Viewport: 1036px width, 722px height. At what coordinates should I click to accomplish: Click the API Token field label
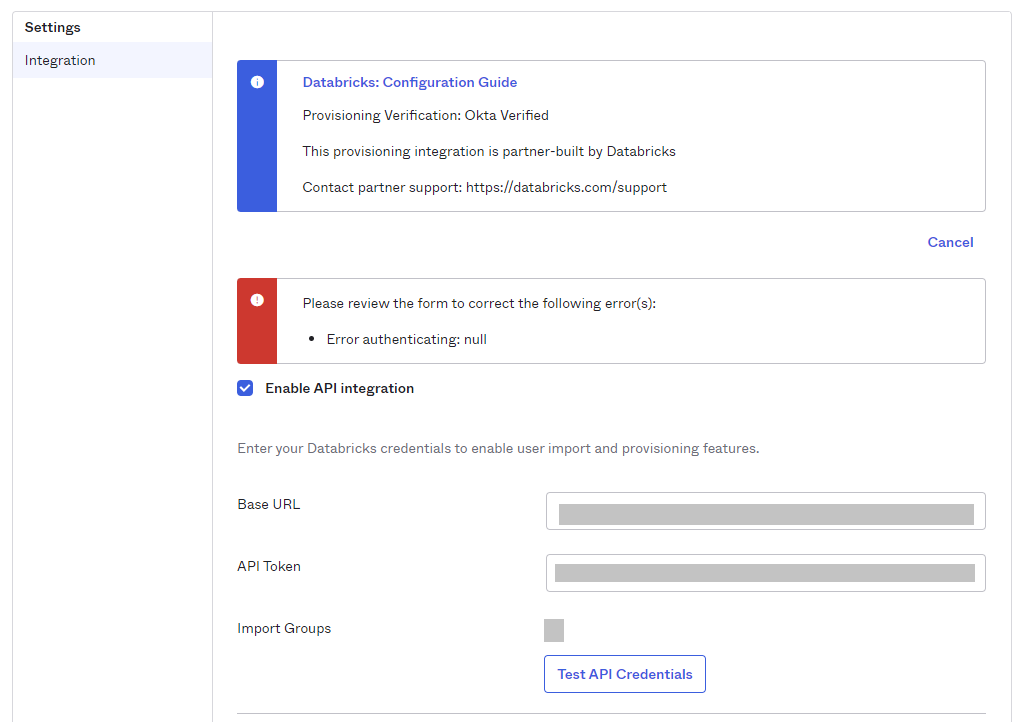pyautogui.click(x=269, y=566)
